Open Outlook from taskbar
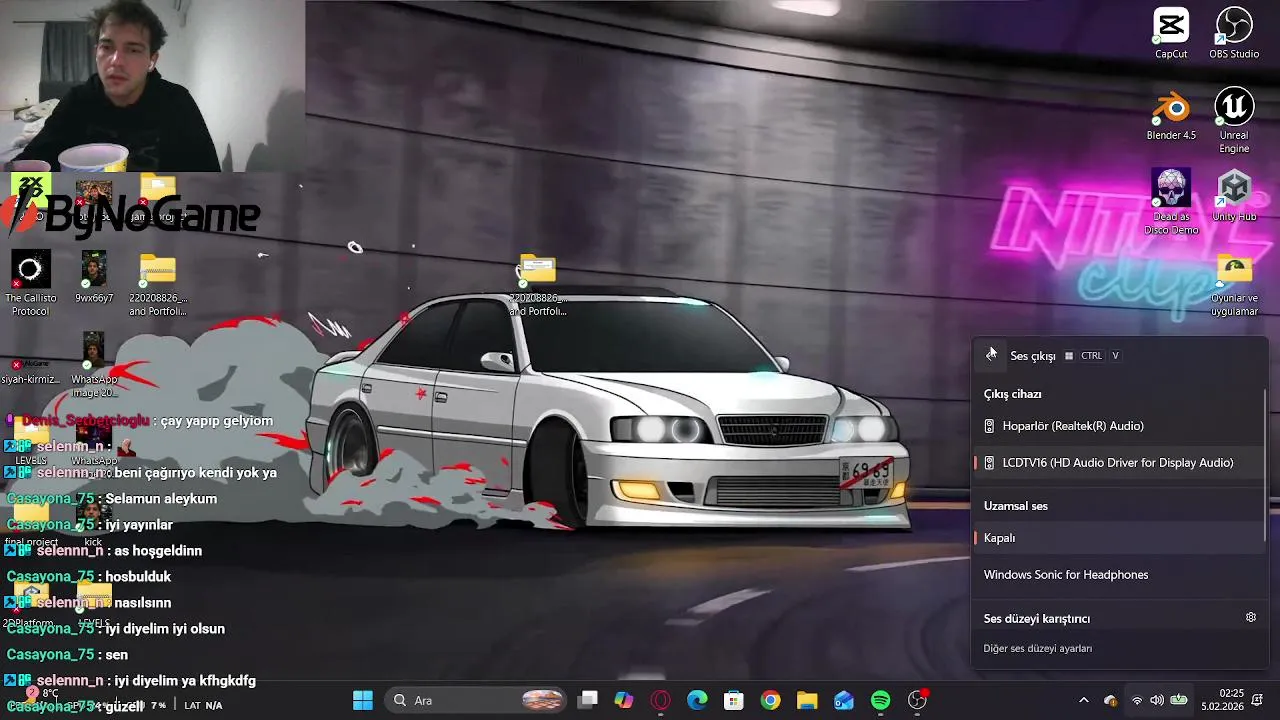The height and width of the screenshot is (720, 1280). [x=844, y=700]
